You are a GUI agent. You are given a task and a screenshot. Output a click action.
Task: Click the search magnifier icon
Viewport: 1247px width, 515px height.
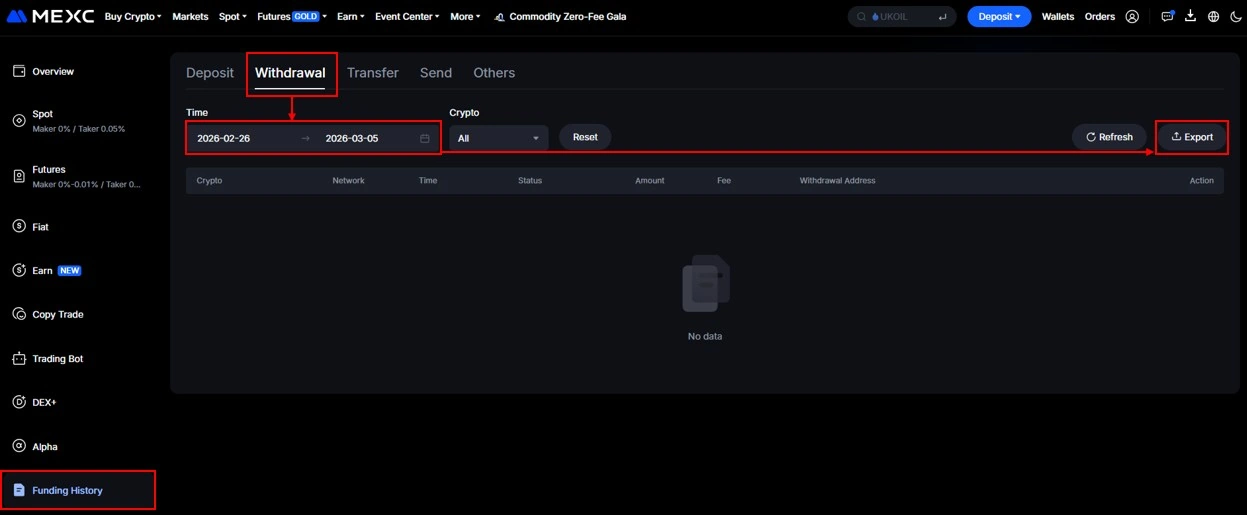coord(861,17)
